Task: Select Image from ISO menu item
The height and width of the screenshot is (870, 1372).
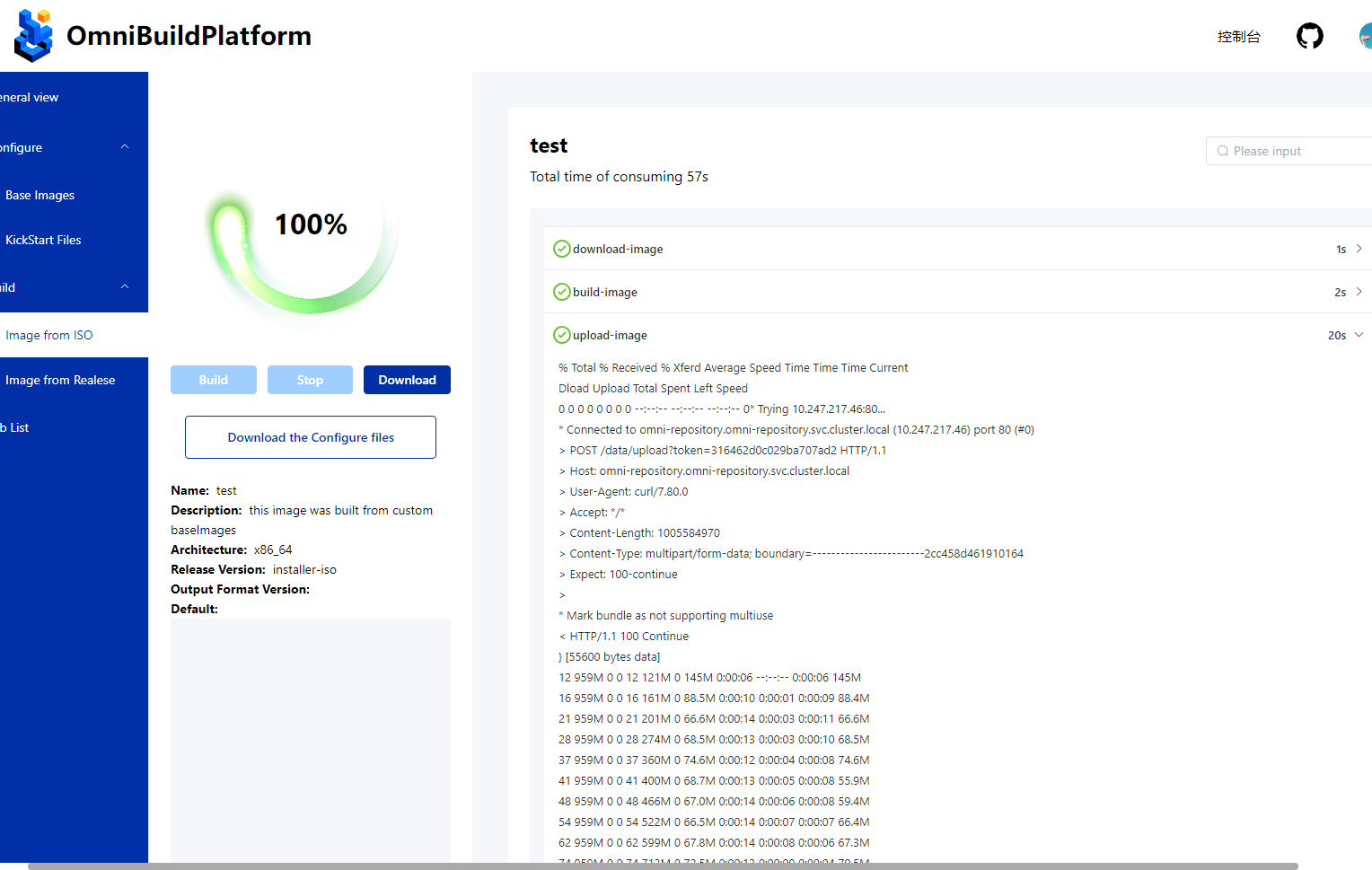Action: click(x=74, y=335)
